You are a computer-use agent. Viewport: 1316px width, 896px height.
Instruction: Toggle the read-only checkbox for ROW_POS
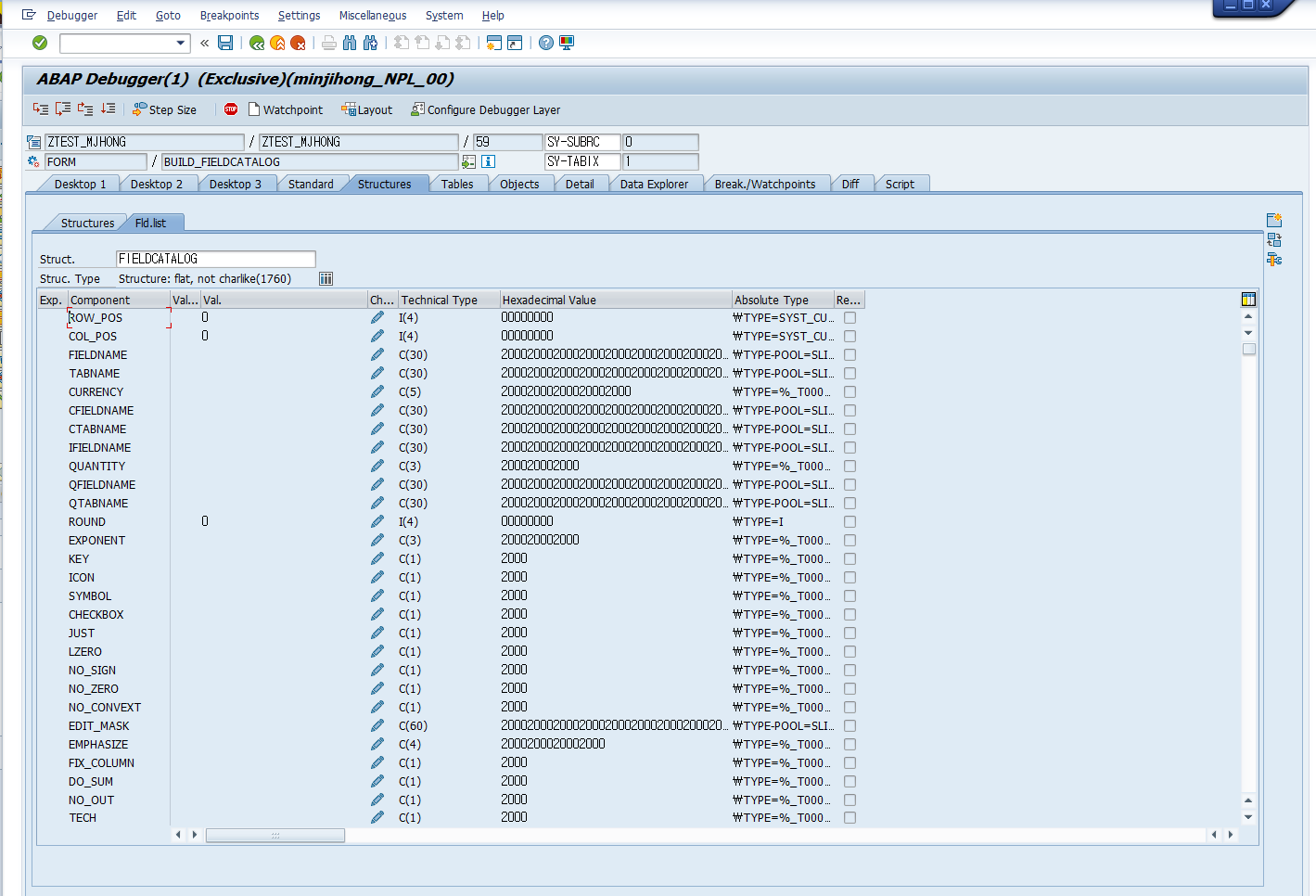pyautogui.click(x=850, y=317)
